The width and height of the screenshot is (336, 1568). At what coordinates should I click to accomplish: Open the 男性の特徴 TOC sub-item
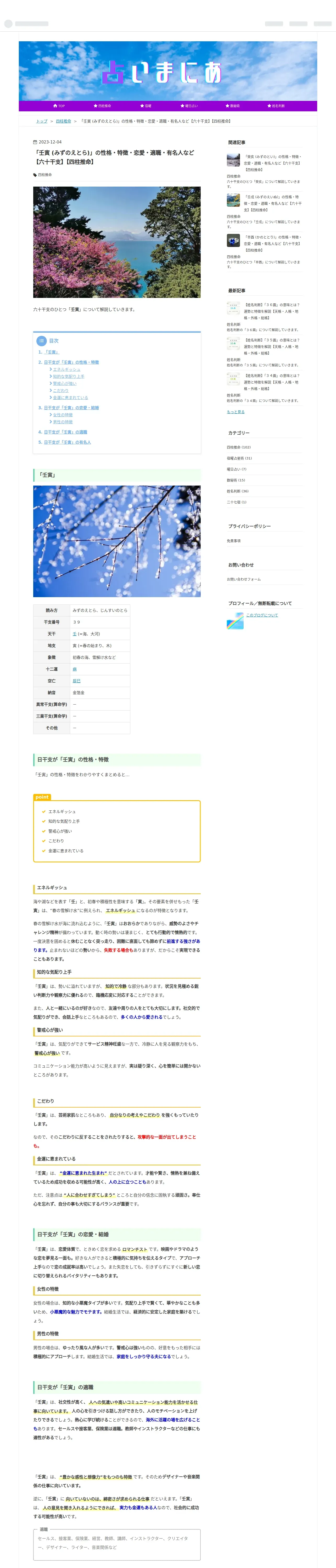point(62,422)
